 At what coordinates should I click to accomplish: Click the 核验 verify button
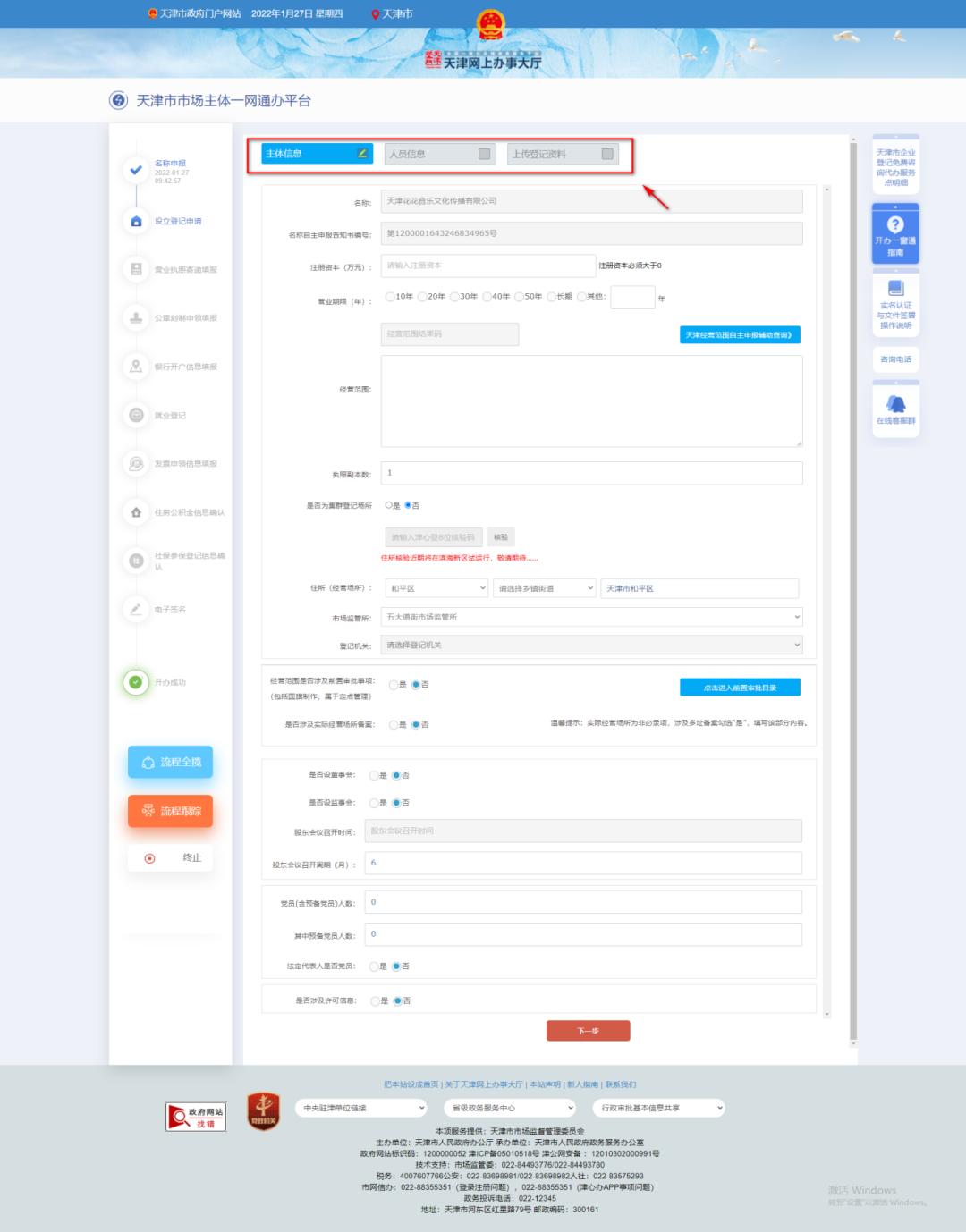click(501, 537)
